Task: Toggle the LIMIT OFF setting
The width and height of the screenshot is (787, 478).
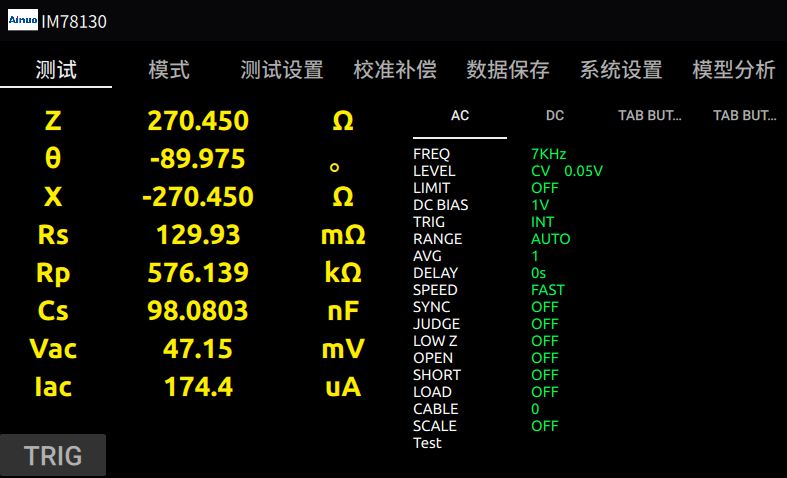Action: click(x=545, y=188)
